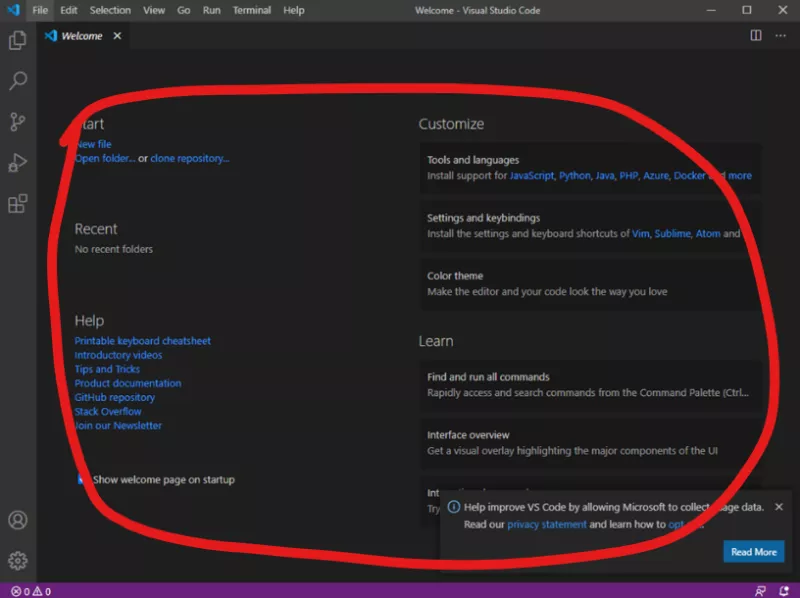Open the editor More Actions ellipsis
800x598 pixels.
point(780,35)
